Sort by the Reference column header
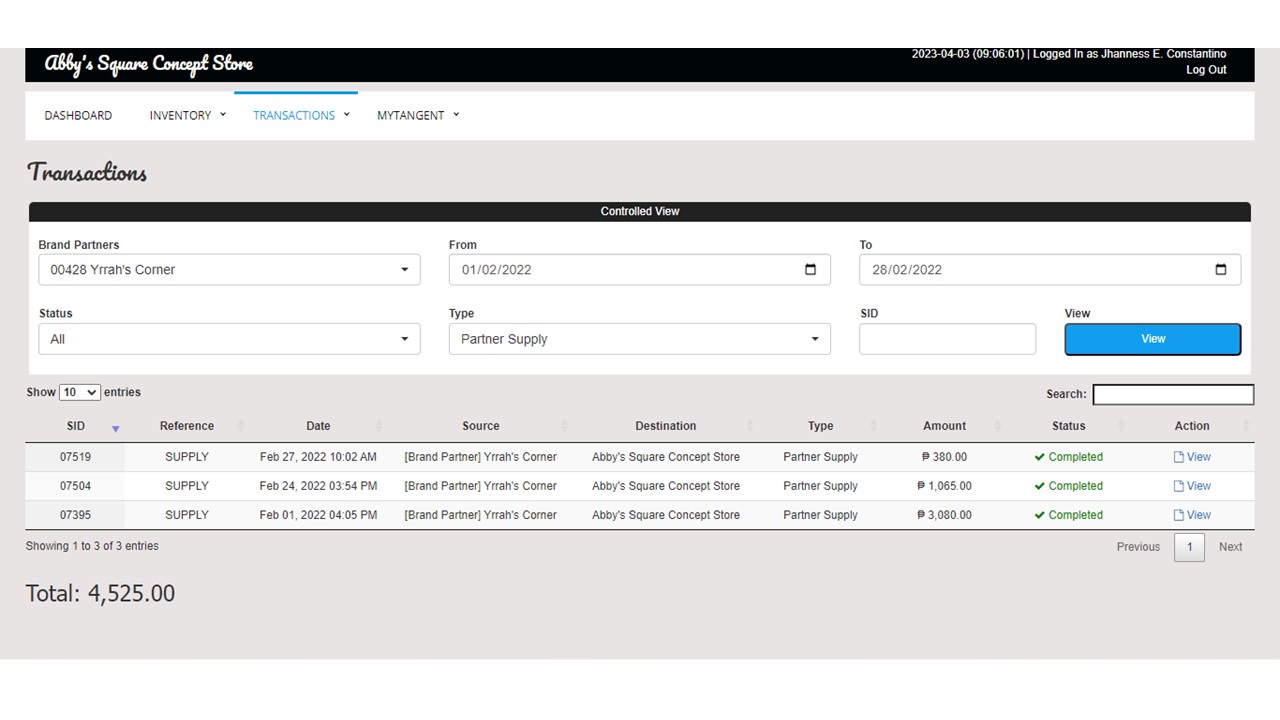This screenshot has height=720, width=1280. pos(187,426)
